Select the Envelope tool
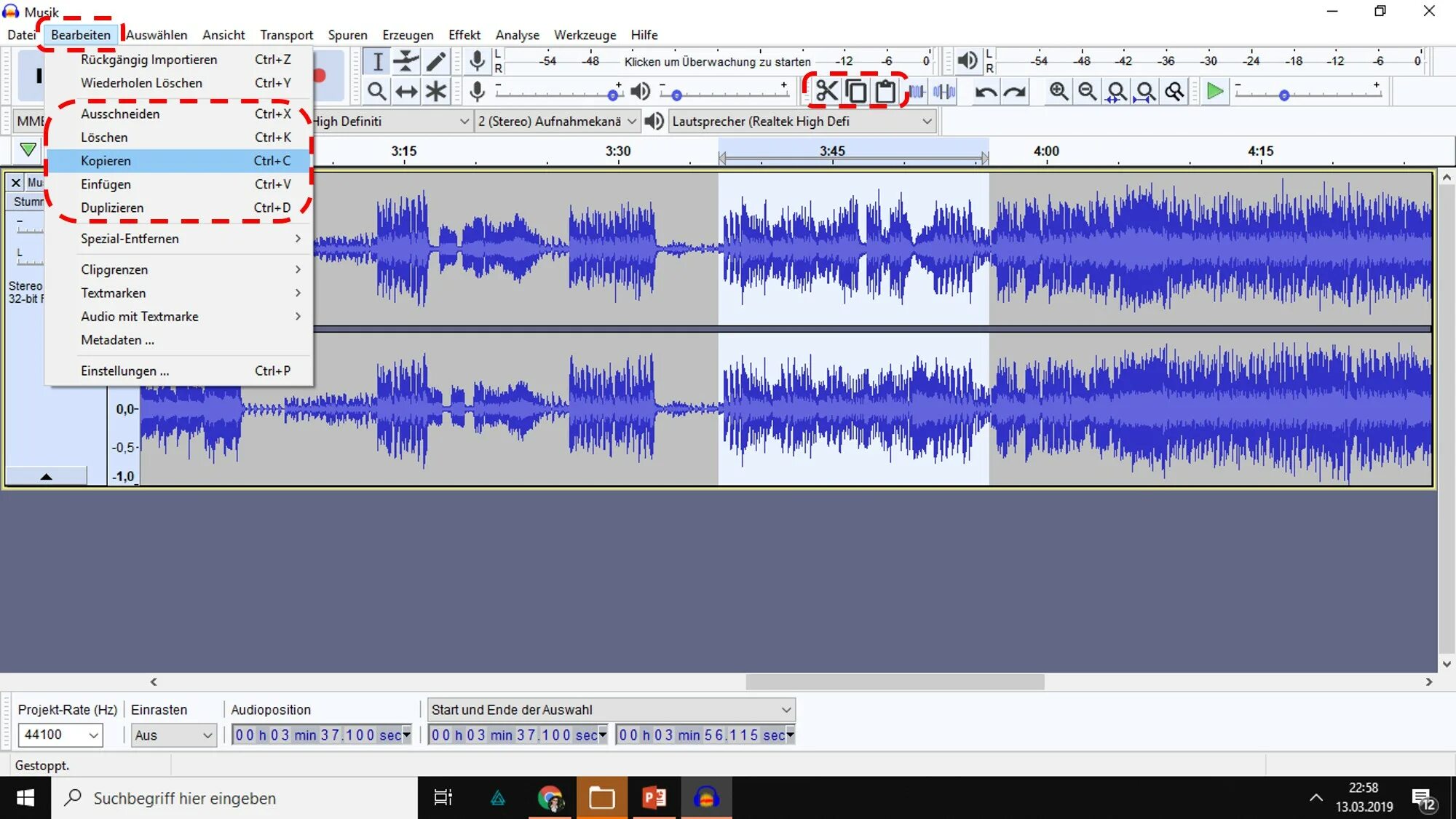 pyautogui.click(x=406, y=62)
